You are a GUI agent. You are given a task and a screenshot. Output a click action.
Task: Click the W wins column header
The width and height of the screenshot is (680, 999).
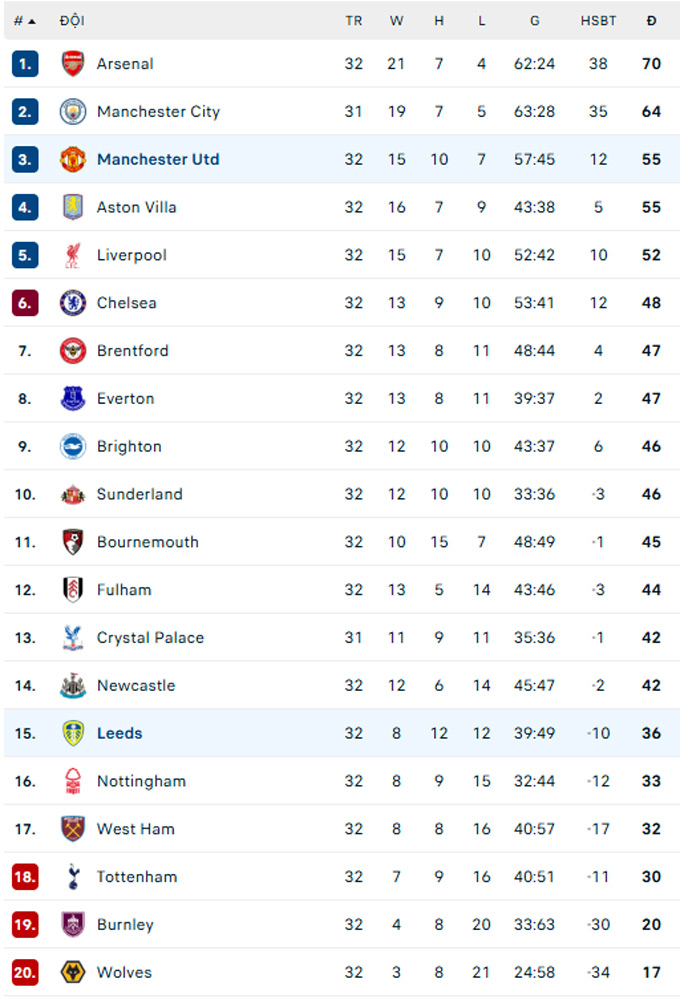pyautogui.click(x=396, y=21)
